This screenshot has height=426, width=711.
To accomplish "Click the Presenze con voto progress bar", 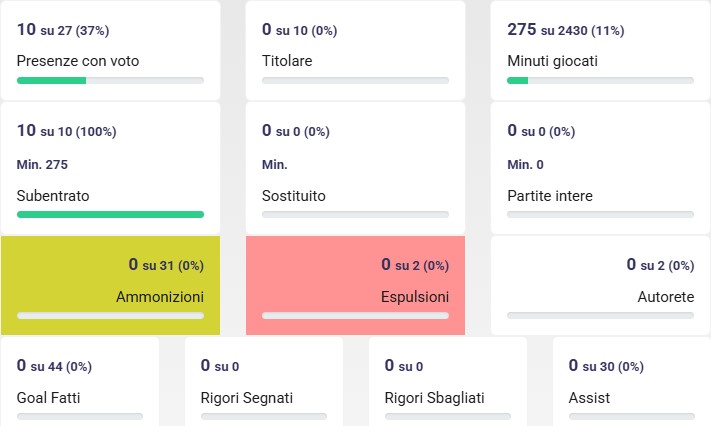I will click(110, 80).
